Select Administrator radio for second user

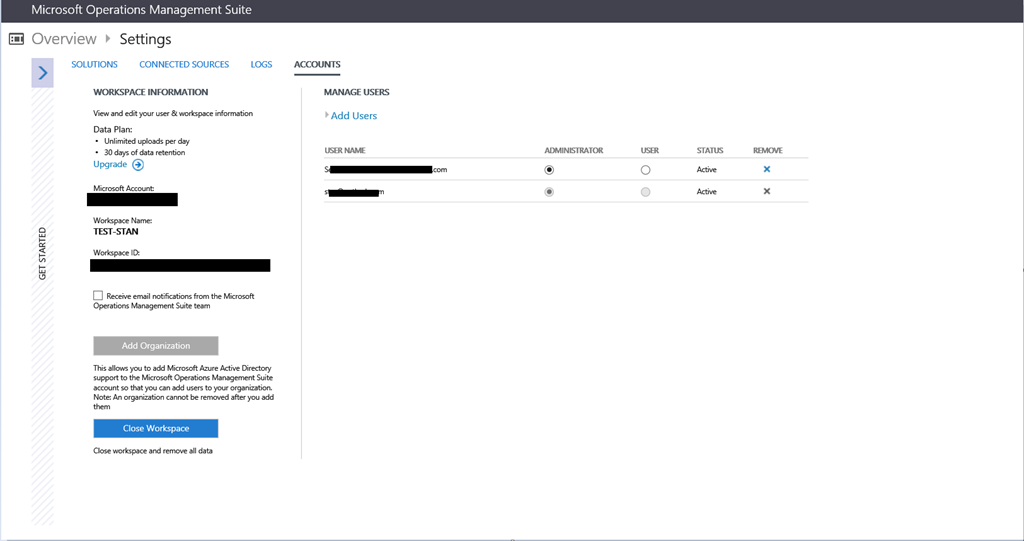[549, 191]
